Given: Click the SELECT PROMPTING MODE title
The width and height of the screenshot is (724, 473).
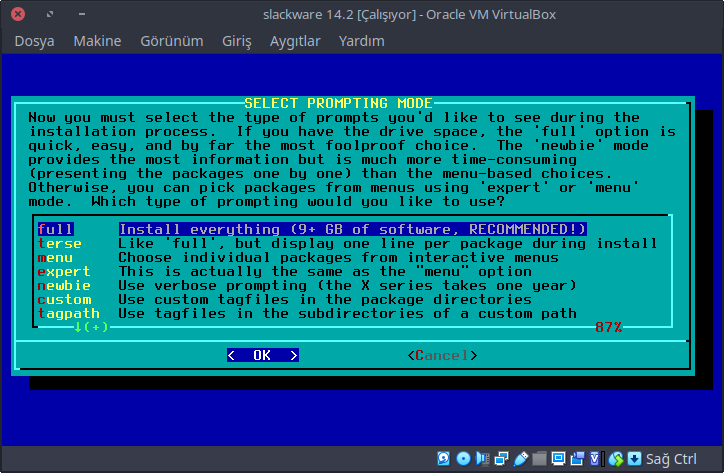Looking at the screenshot, I should click(x=338, y=103).
